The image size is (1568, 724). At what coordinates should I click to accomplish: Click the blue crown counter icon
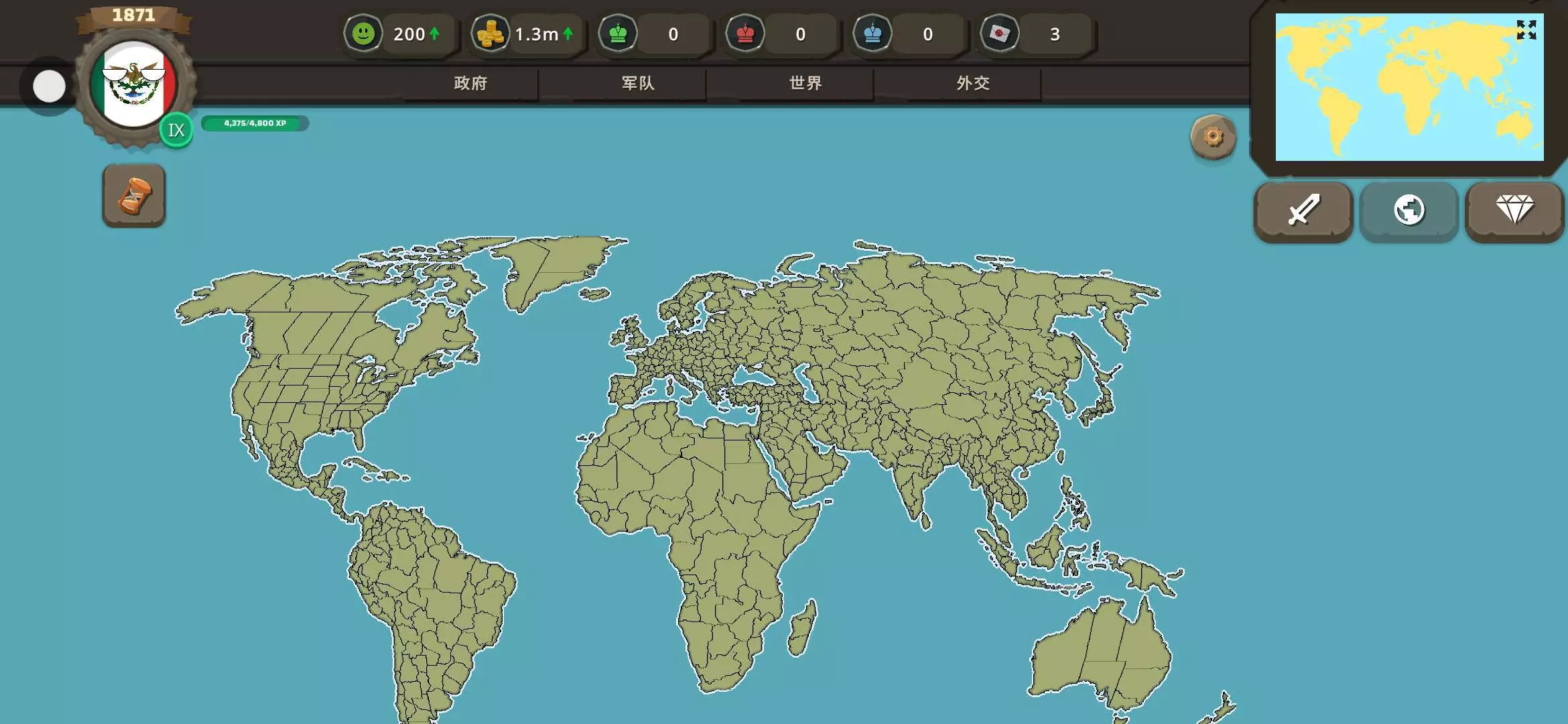[872, 34]
